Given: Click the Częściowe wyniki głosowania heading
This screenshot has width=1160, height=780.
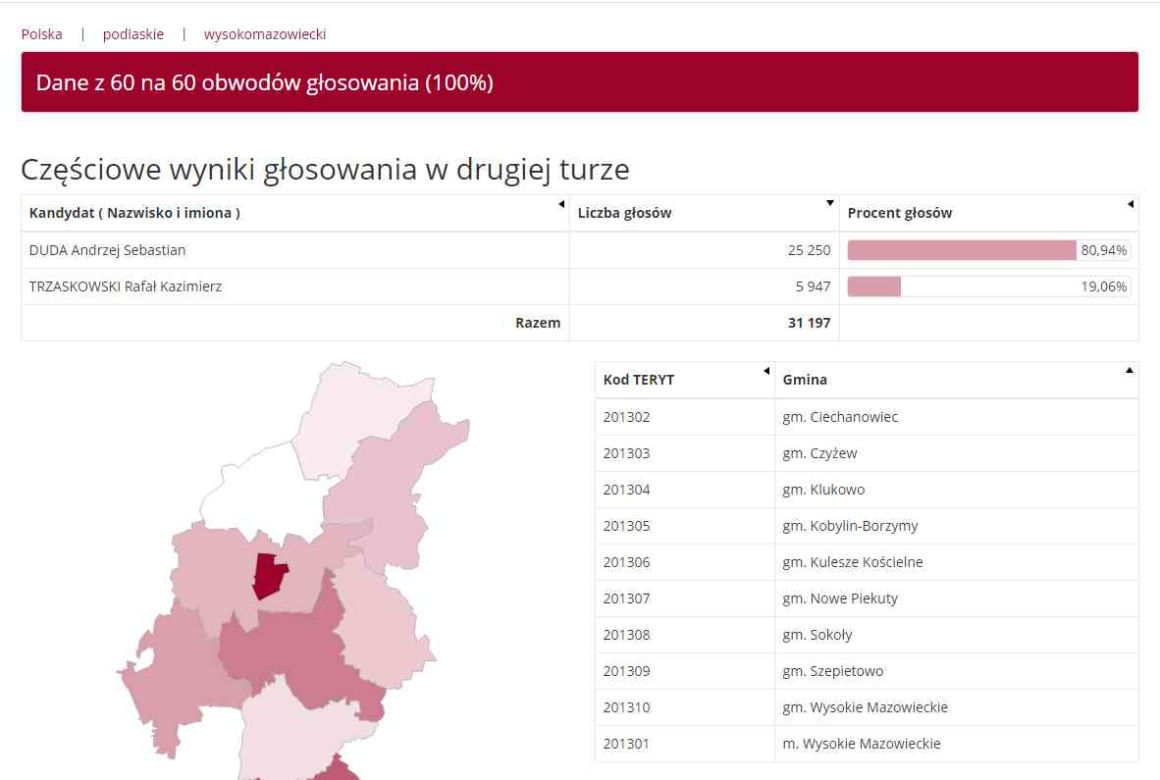Looking at the screenshot, I should 325,169.
